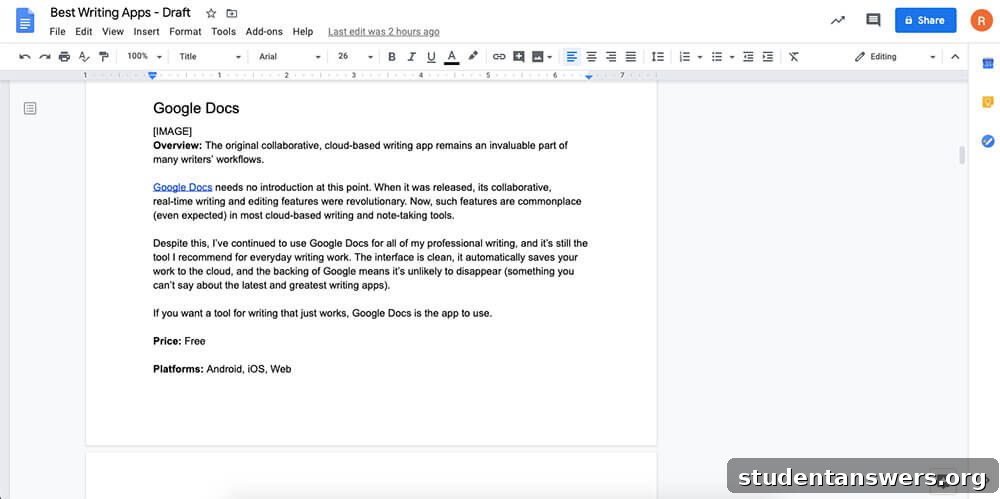Open the Help menu
The image size is (1000, 499).
pos(303,31)
